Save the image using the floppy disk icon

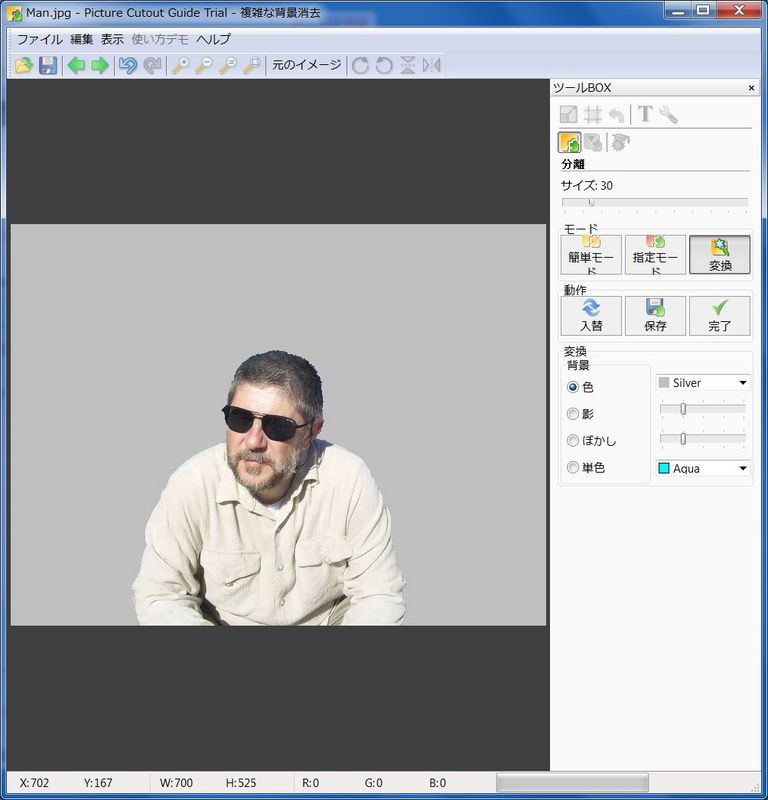pos(47,65)
